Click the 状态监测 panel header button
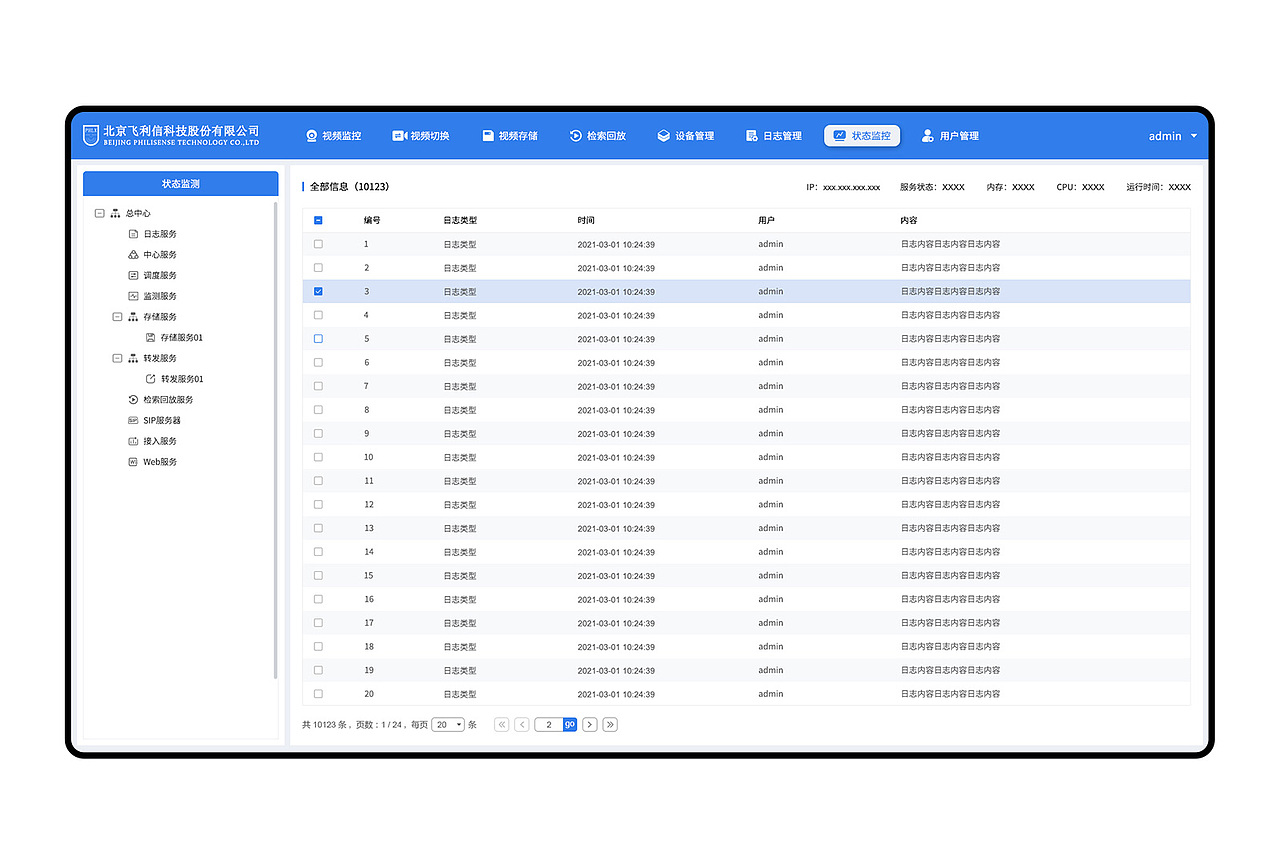 (181, 184)
